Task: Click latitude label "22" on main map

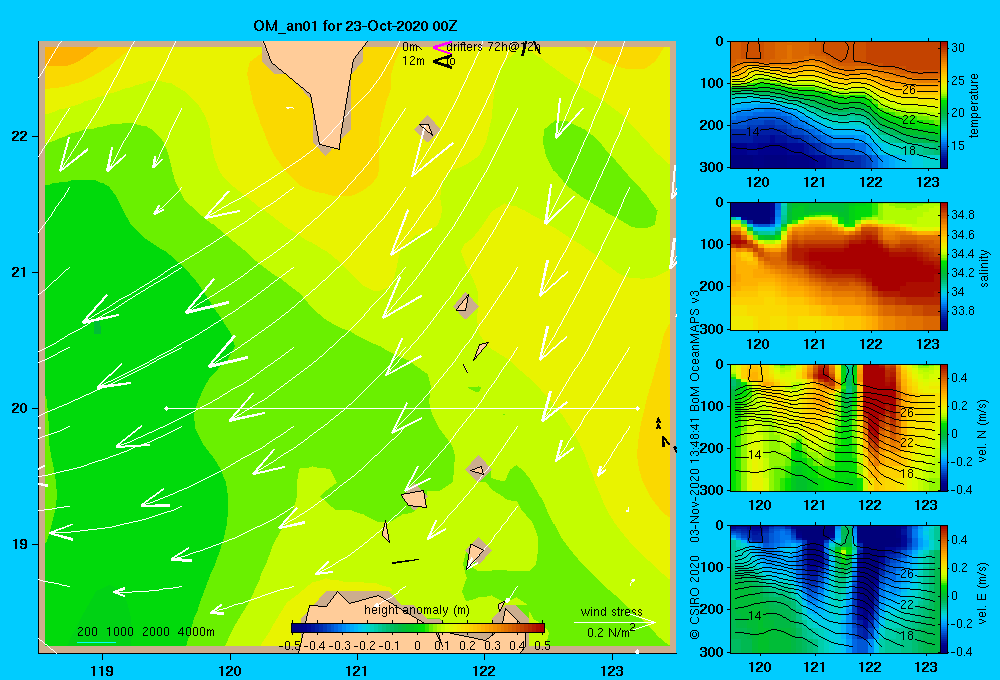Action: (20, 137)
